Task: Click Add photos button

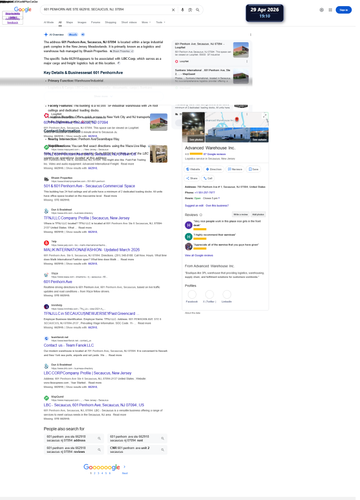Action: [x=258, y=214]
